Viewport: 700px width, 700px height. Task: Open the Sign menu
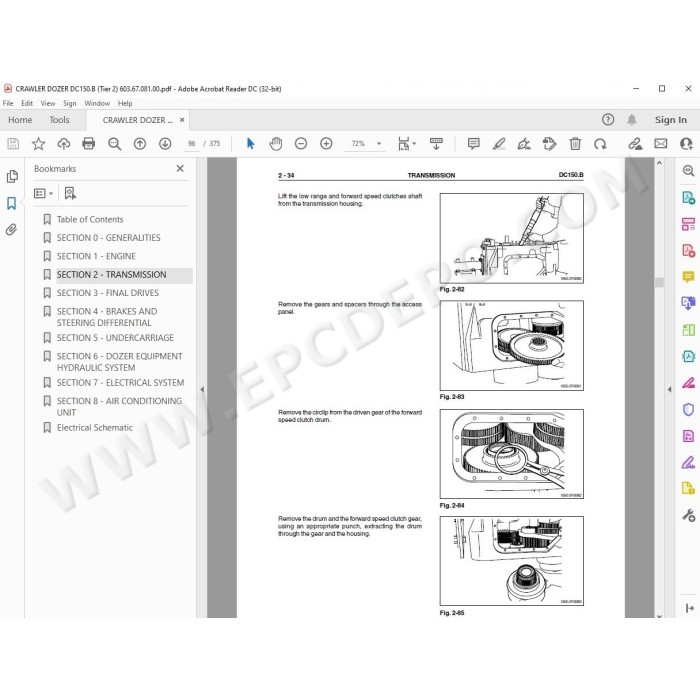[x=70, y=103]
